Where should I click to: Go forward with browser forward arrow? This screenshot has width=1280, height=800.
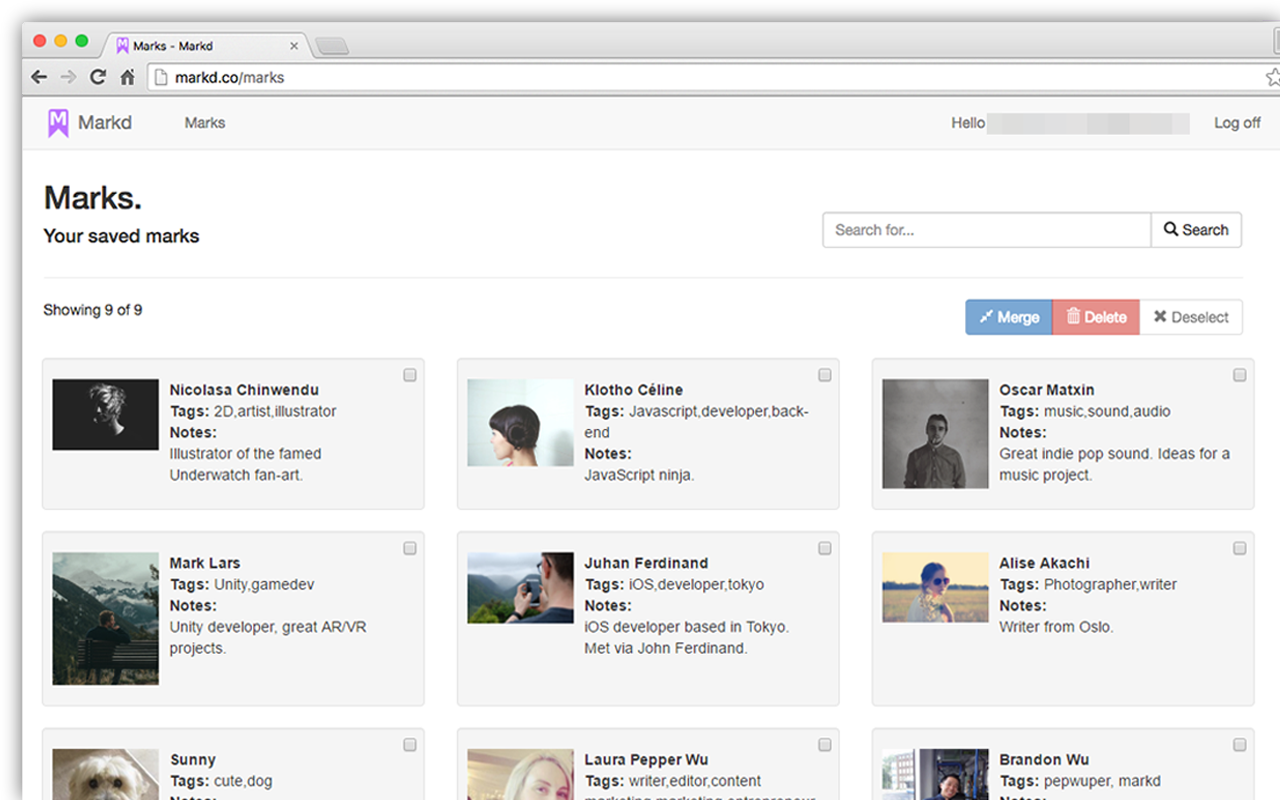68,77
